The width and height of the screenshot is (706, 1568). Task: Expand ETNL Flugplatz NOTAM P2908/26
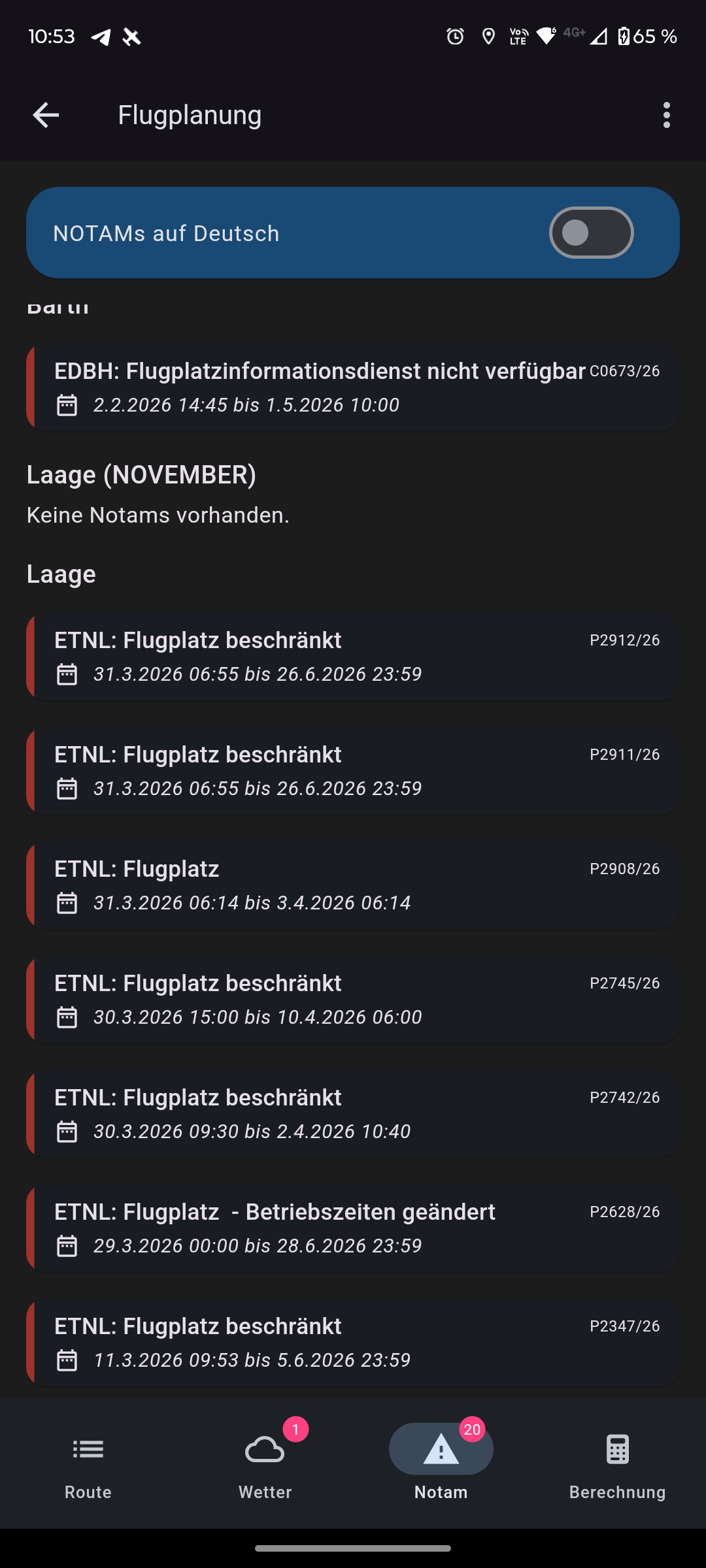tap(353, 885)
